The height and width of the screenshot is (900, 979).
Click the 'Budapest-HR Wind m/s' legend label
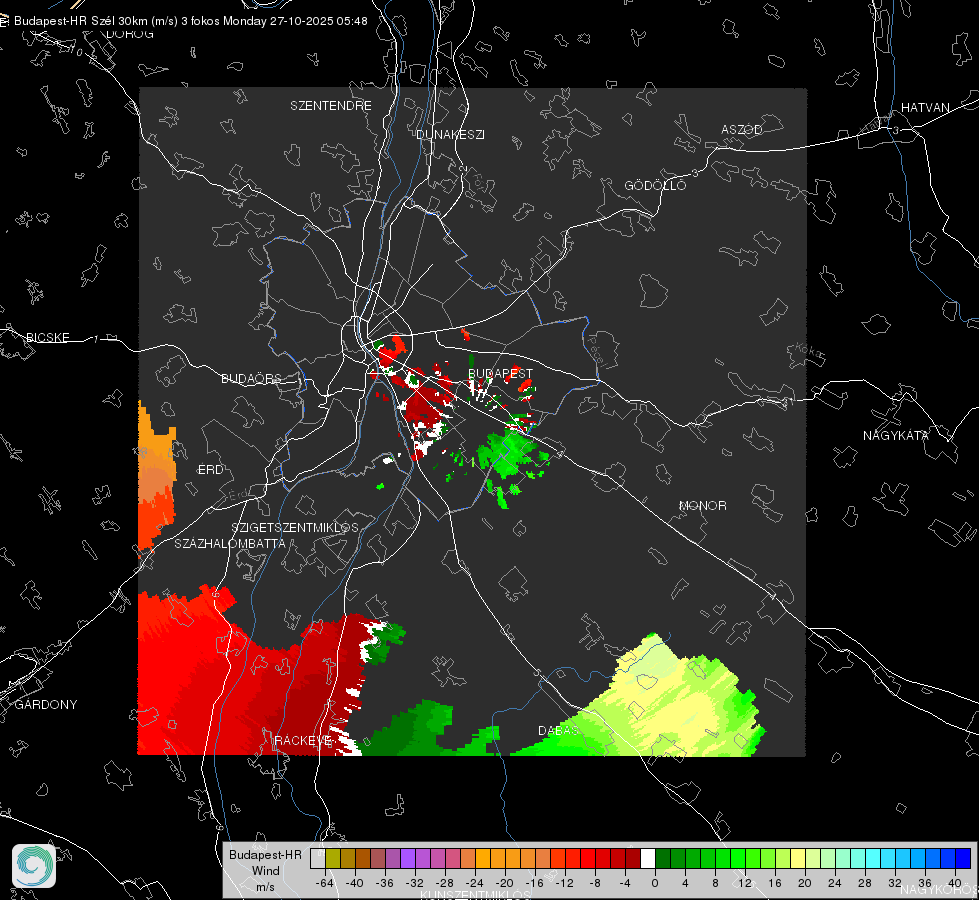265,871
